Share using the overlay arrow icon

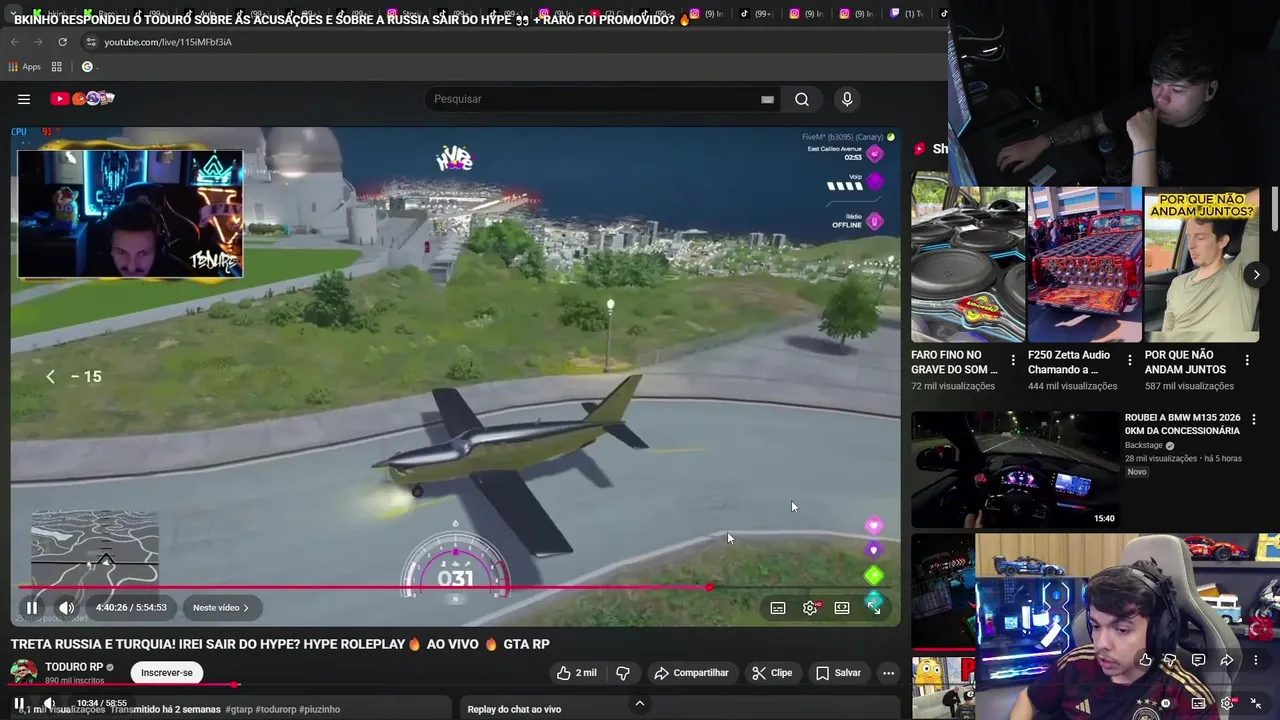click(1226, 660)
